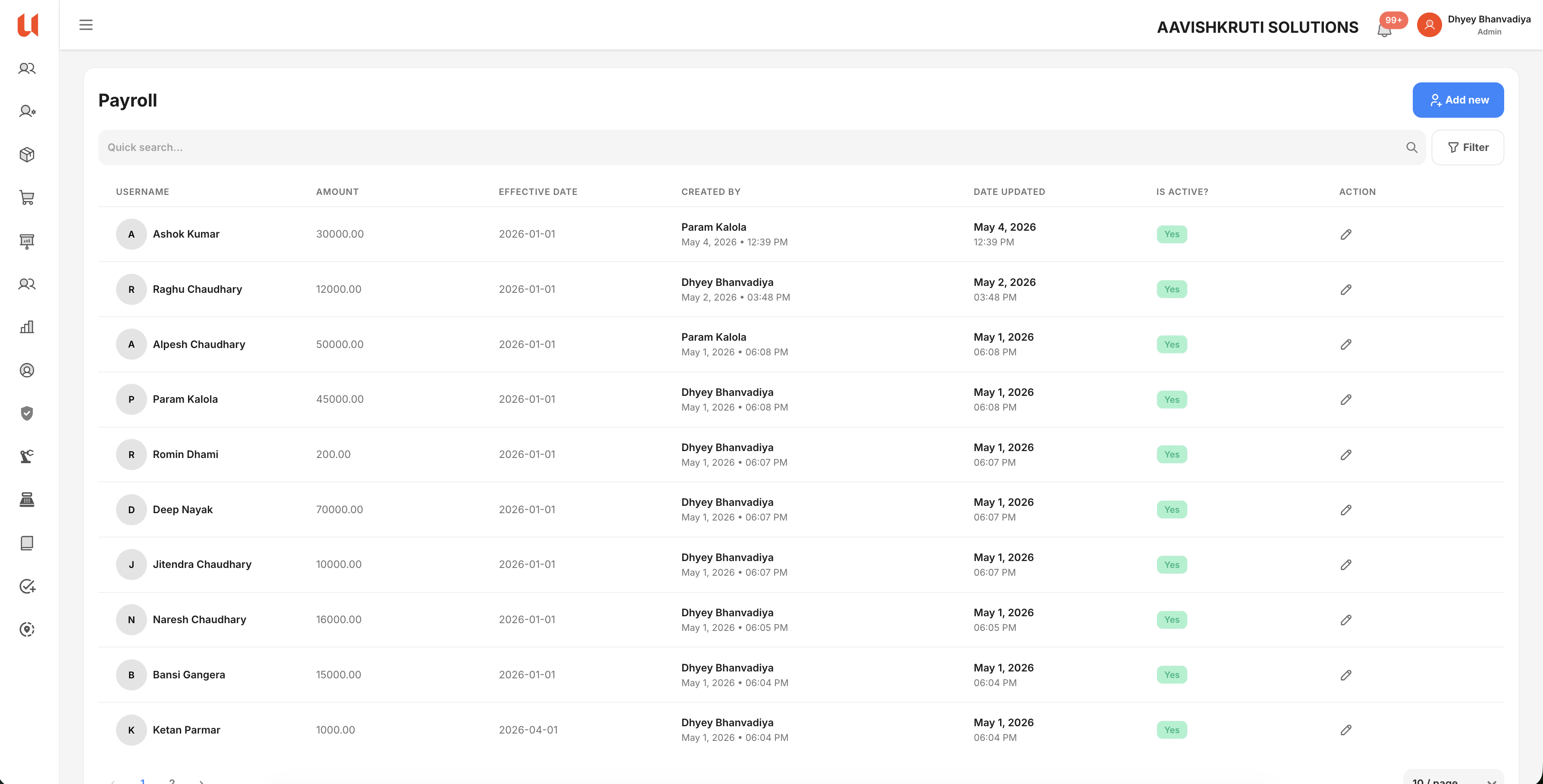Open the cash register sidebar icon

coord(27,499)
